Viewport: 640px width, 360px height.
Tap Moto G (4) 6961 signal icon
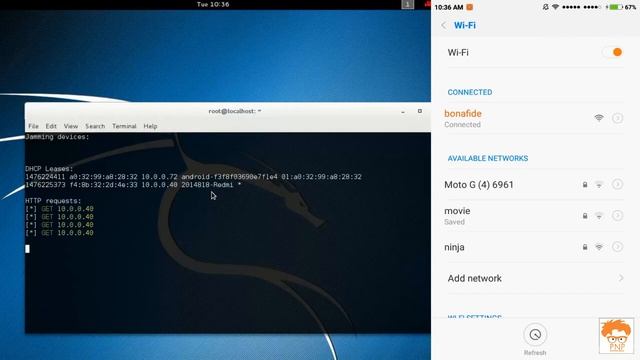pos(599,184)
